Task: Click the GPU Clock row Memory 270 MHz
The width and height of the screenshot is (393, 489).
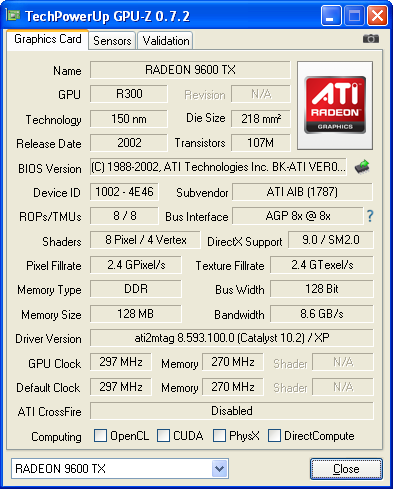Action: 233,362
